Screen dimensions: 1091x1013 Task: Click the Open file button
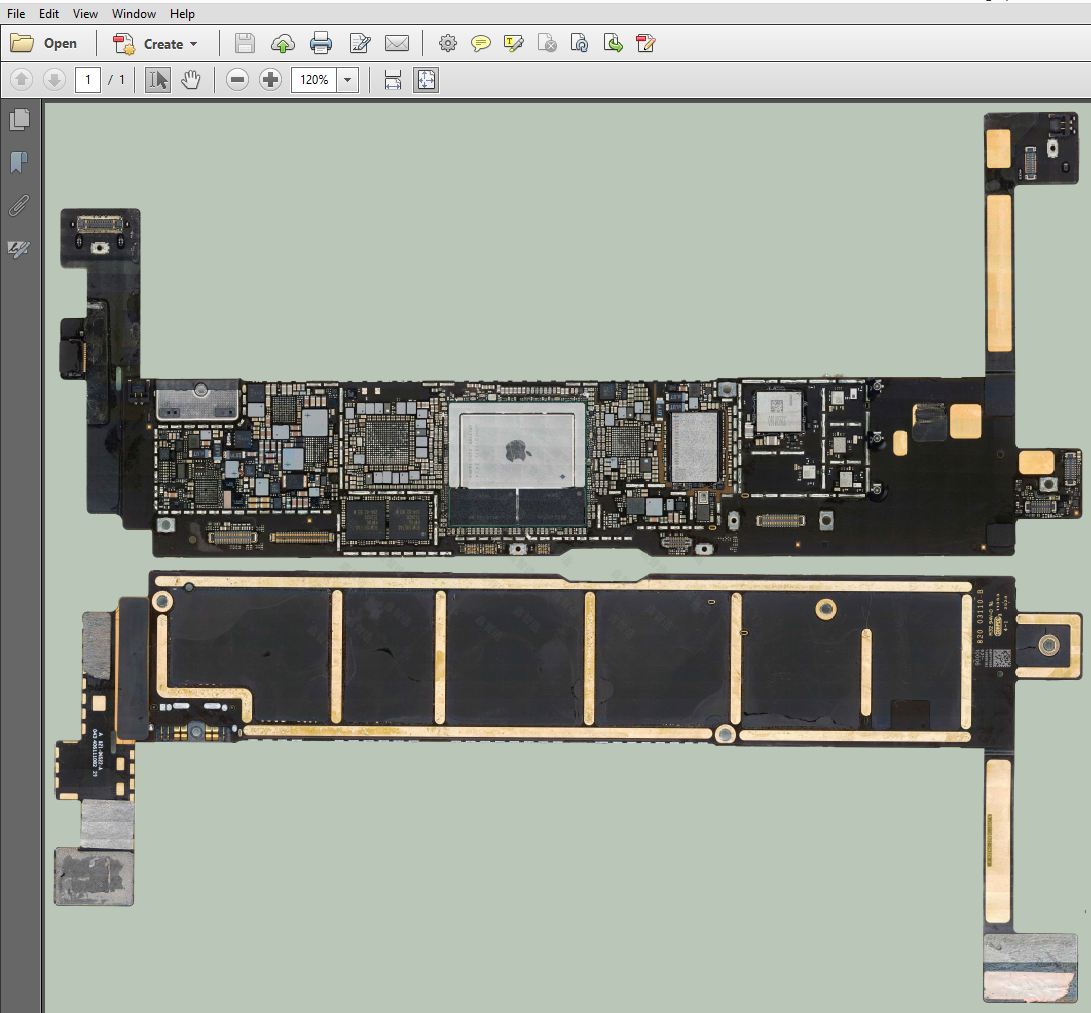pos(45,44)
